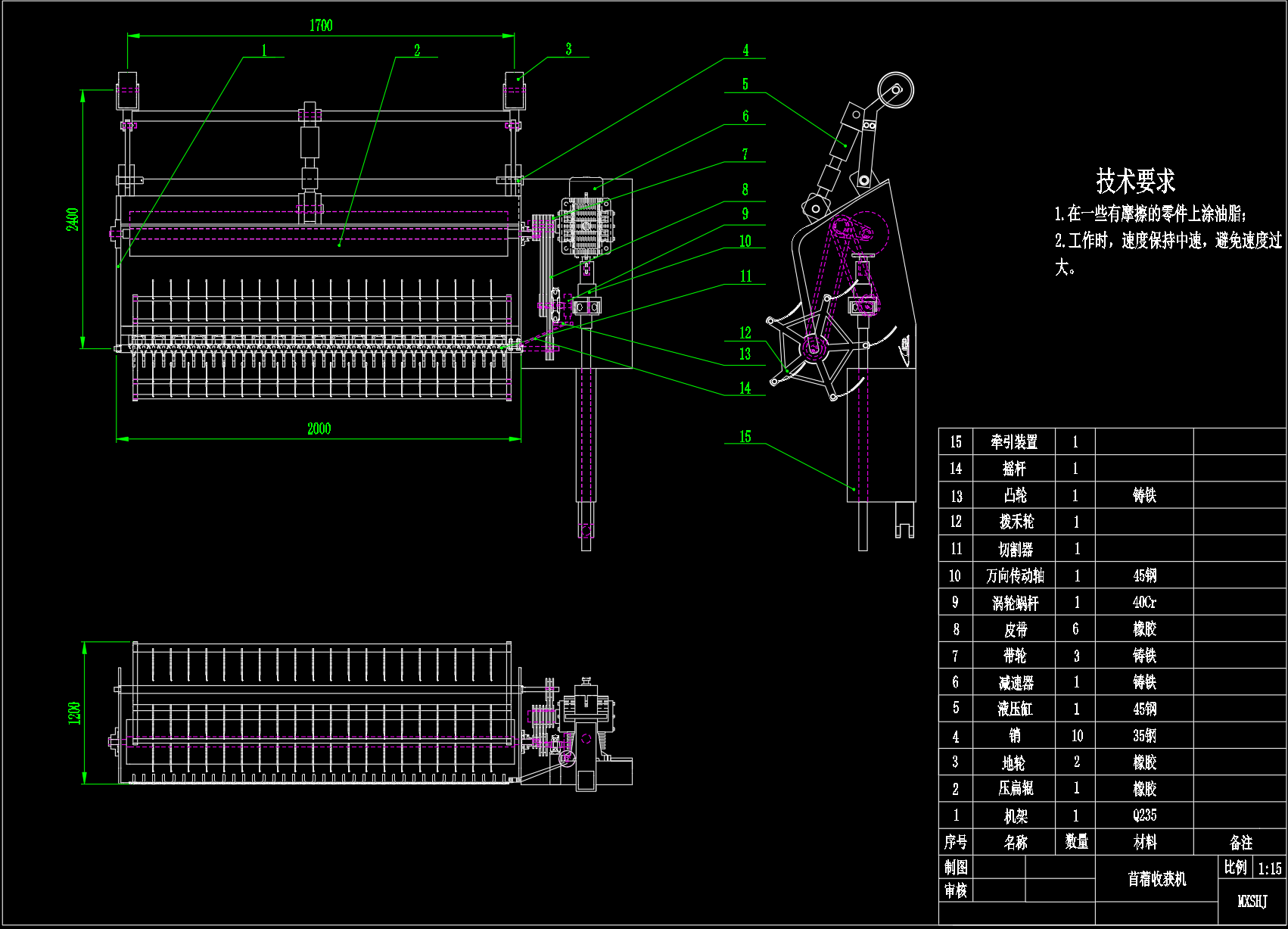Select the 1200 height dimension text
The height and width of the screenshot is (929, 1288).
click(x=74, y=712)
